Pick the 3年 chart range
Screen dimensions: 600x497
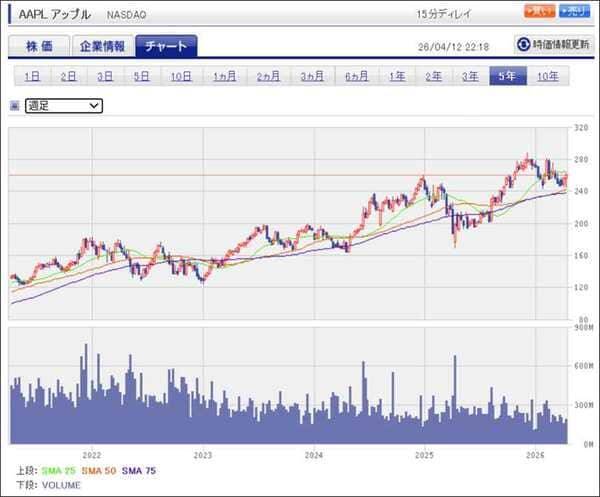(469, 76)
